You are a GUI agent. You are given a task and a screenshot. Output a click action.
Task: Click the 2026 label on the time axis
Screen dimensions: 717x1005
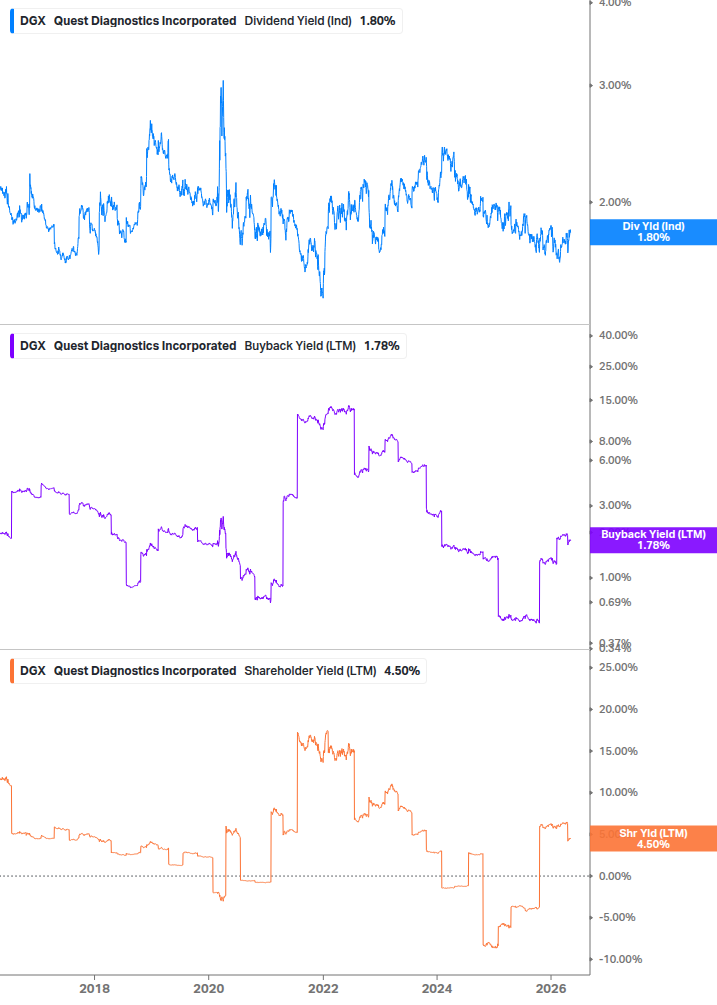pyautogui.click(x=551, y=989)
